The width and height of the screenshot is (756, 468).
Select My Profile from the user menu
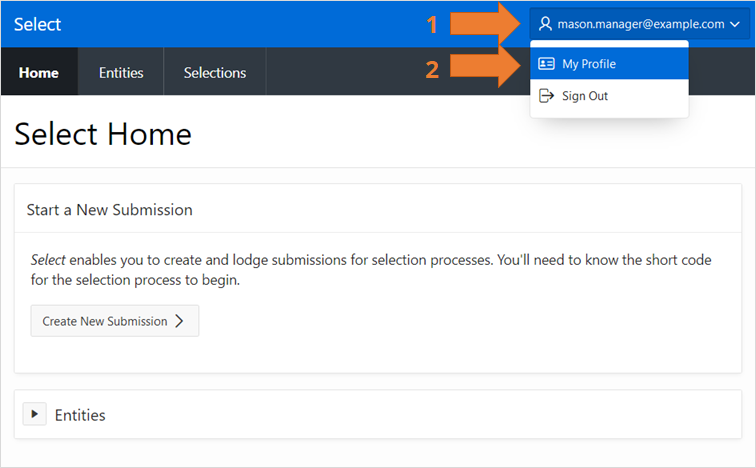point(589,64)
